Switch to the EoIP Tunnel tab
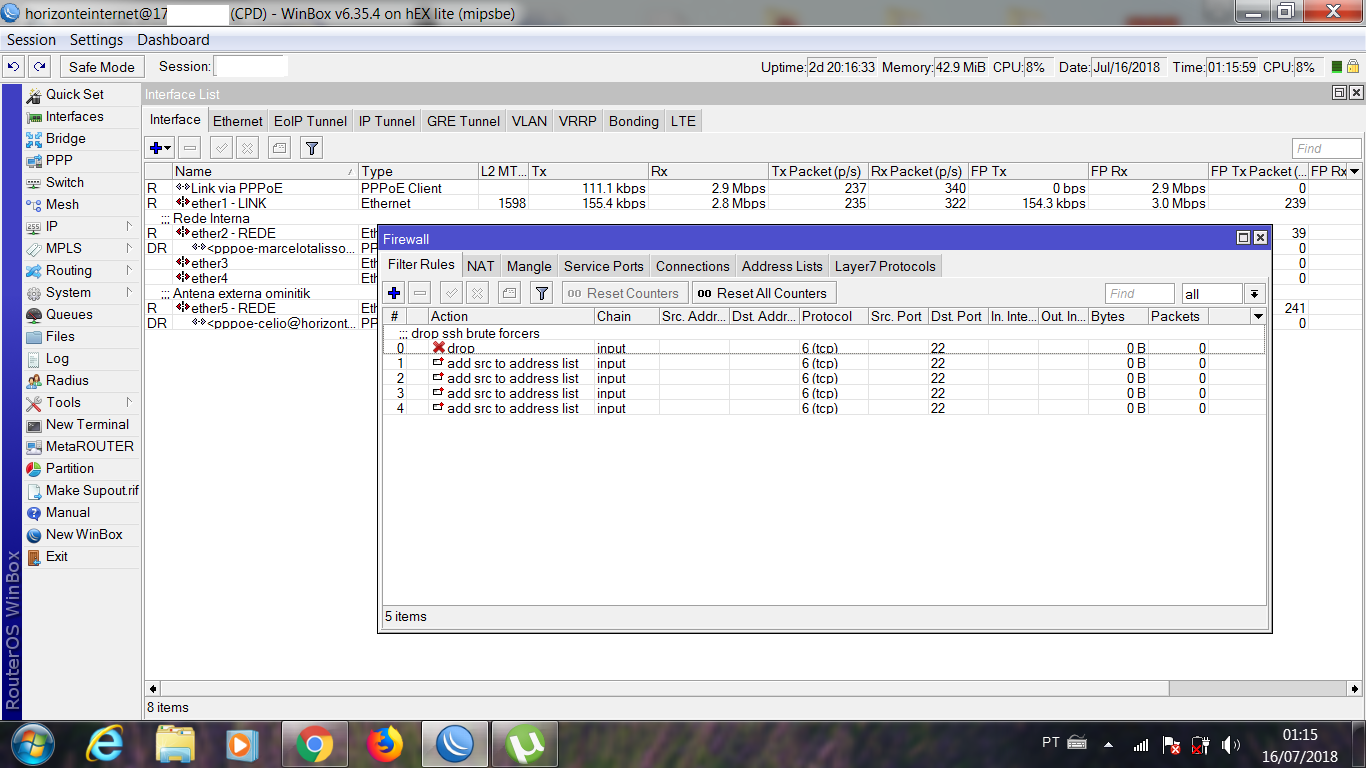 (310, 121)
